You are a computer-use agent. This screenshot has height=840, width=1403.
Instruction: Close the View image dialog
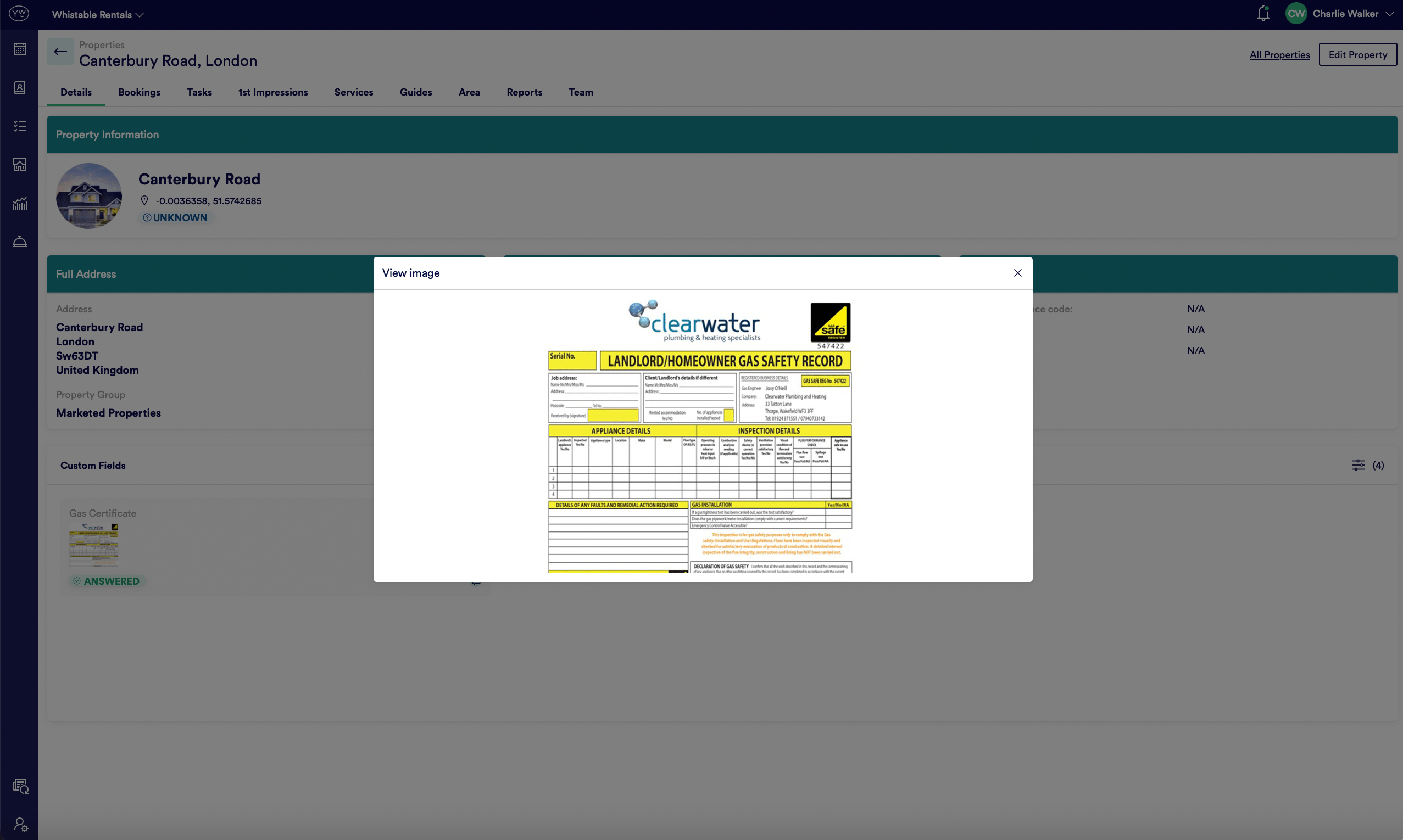tap(1017, 273)
